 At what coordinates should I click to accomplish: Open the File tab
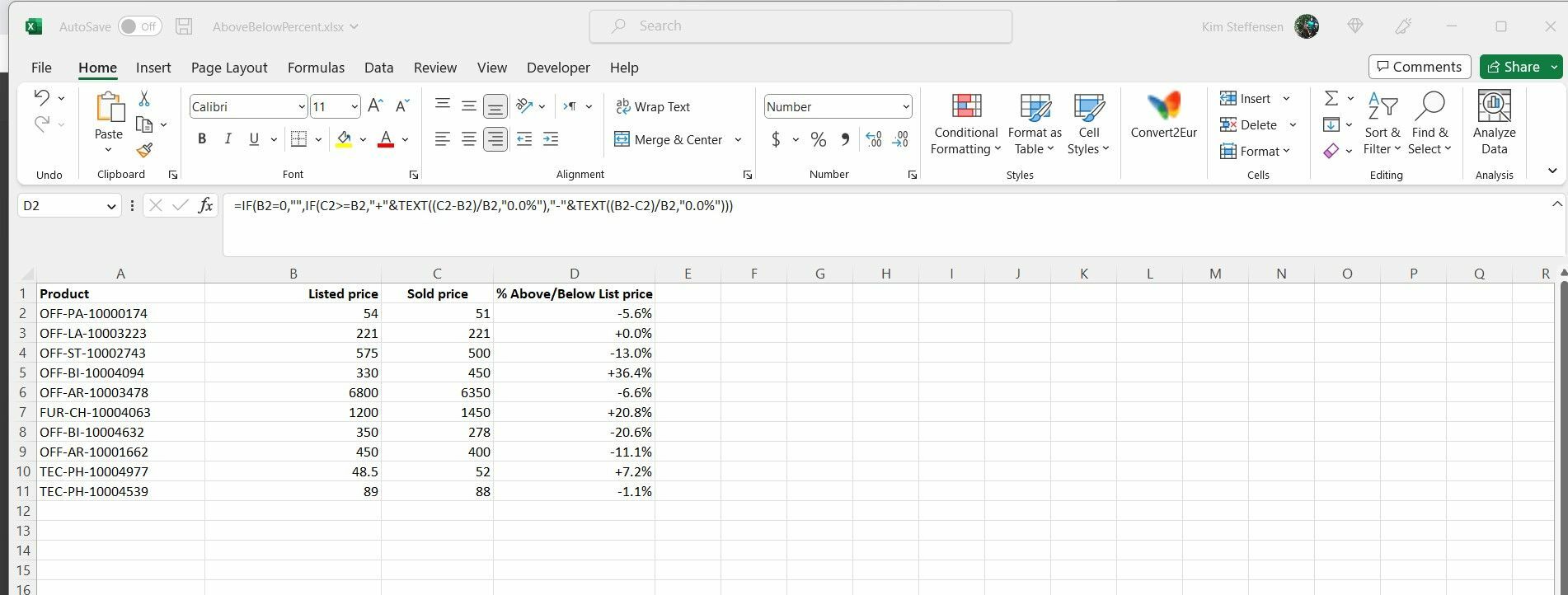pyautogui.click(x=41, y=68)
